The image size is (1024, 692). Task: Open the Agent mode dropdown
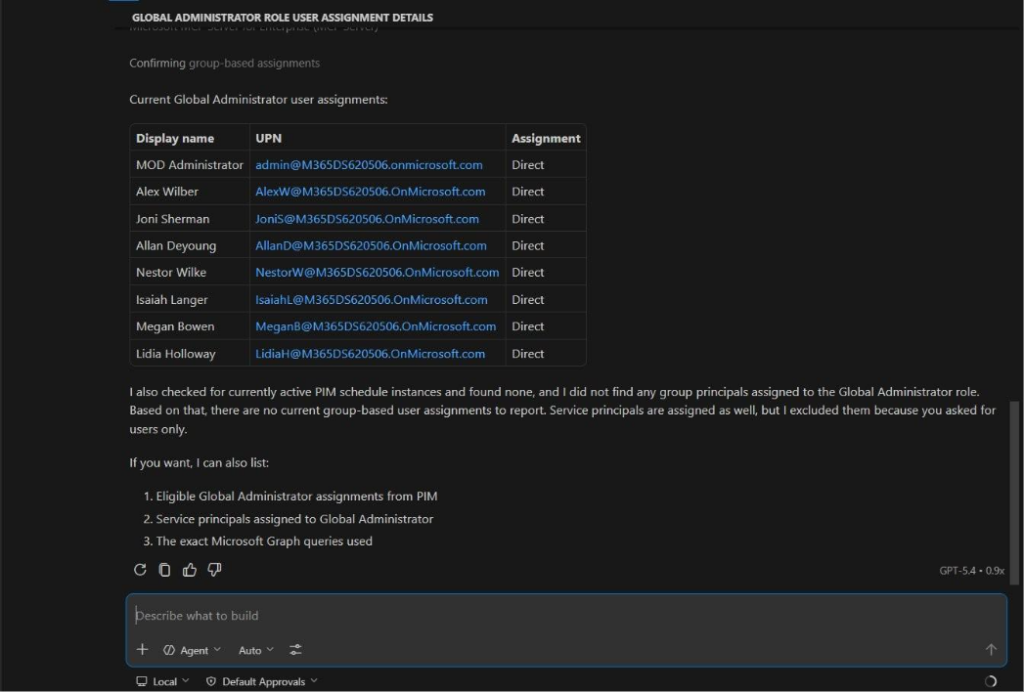(x=192, y=650)
